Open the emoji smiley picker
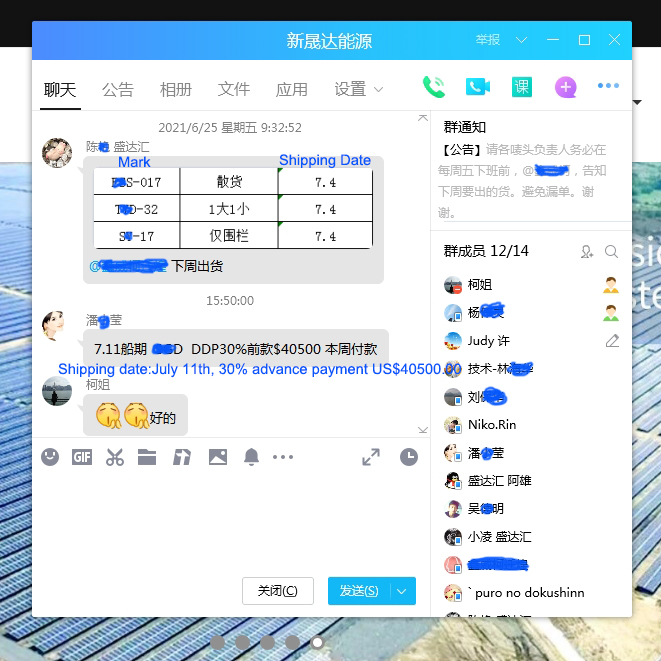This screenshot has width=661, height=661. (50, 457)
